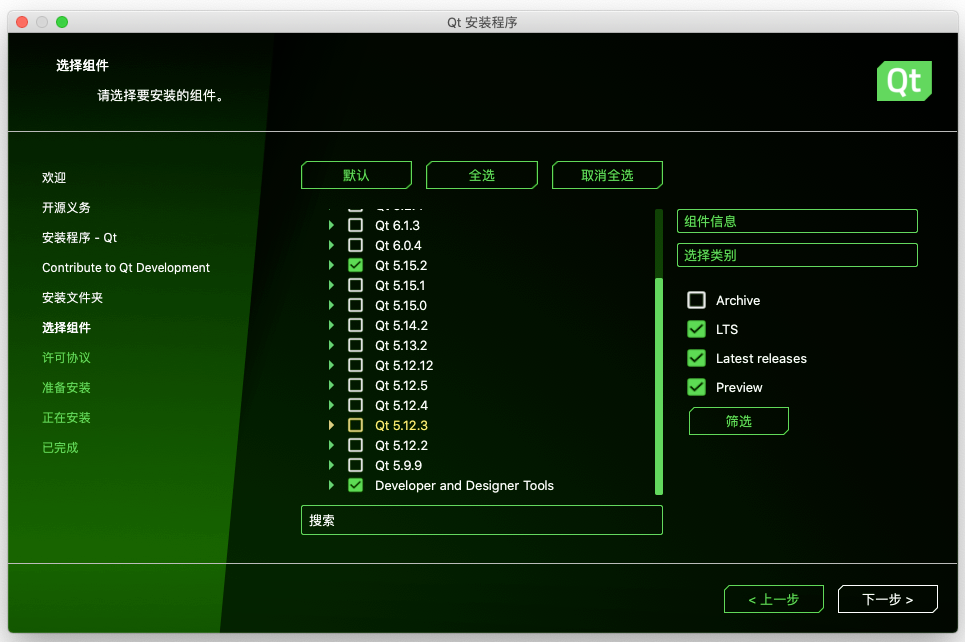965x642 pixels.
Task: Click the 默认 (Default) button
Action: click(356, 175)
